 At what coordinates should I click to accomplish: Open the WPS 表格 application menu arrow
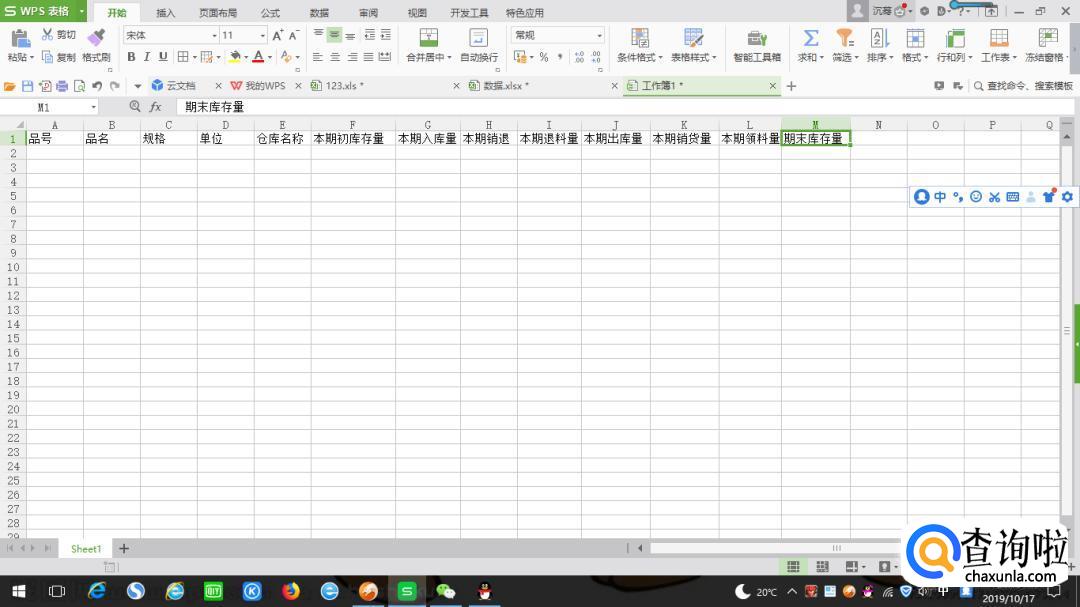tap(82, 11)
